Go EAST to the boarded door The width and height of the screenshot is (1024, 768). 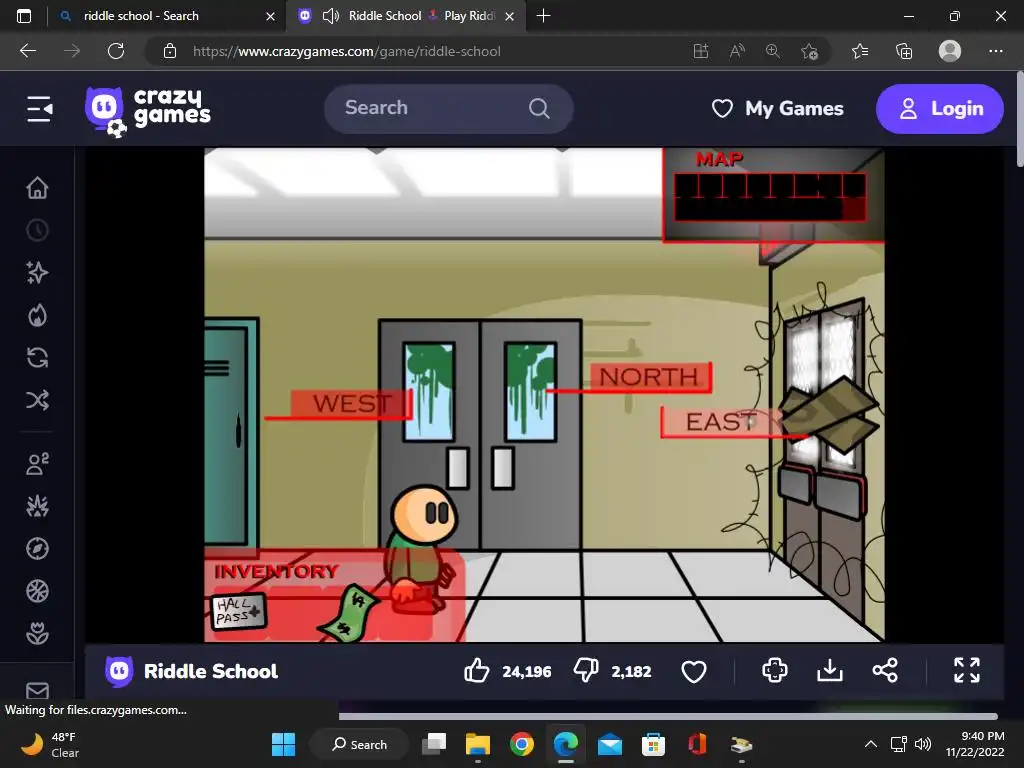tap(720, 422)
